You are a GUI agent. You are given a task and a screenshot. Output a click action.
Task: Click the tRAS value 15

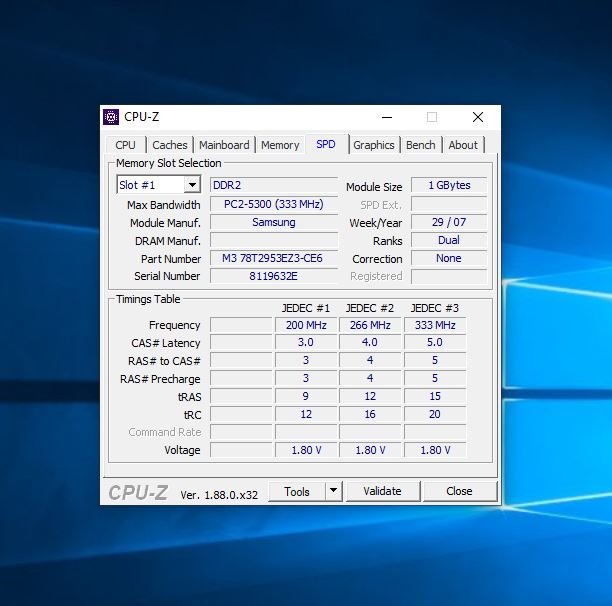point(435,396)
